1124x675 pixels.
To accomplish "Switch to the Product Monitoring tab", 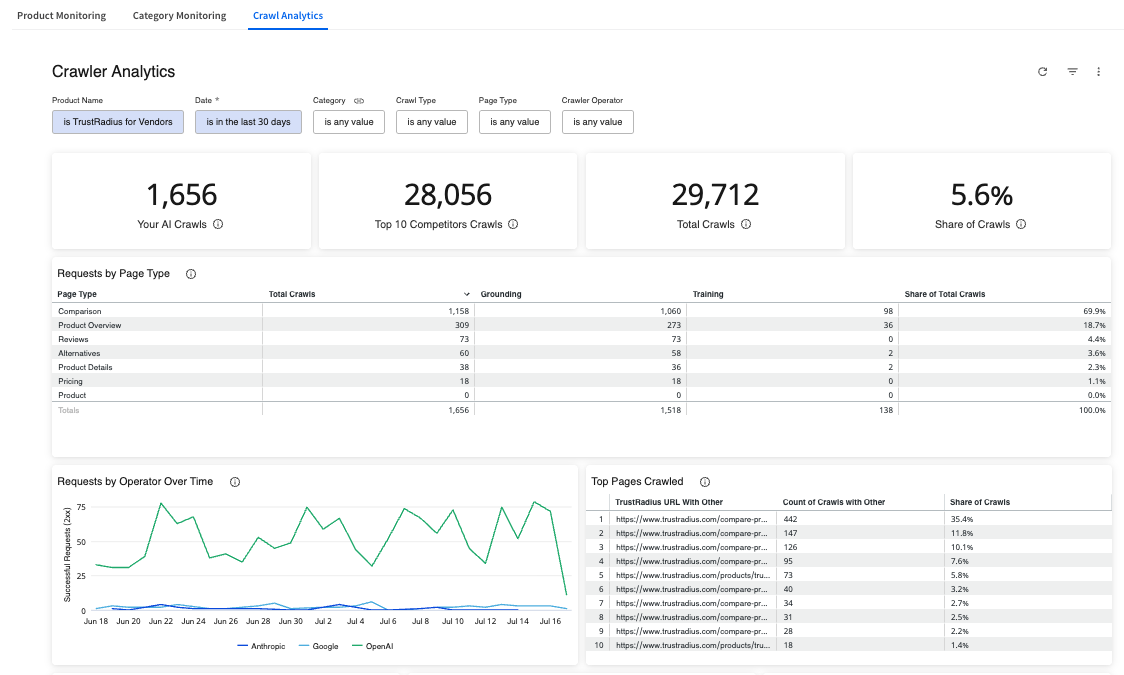I will [x=62, y=15].
